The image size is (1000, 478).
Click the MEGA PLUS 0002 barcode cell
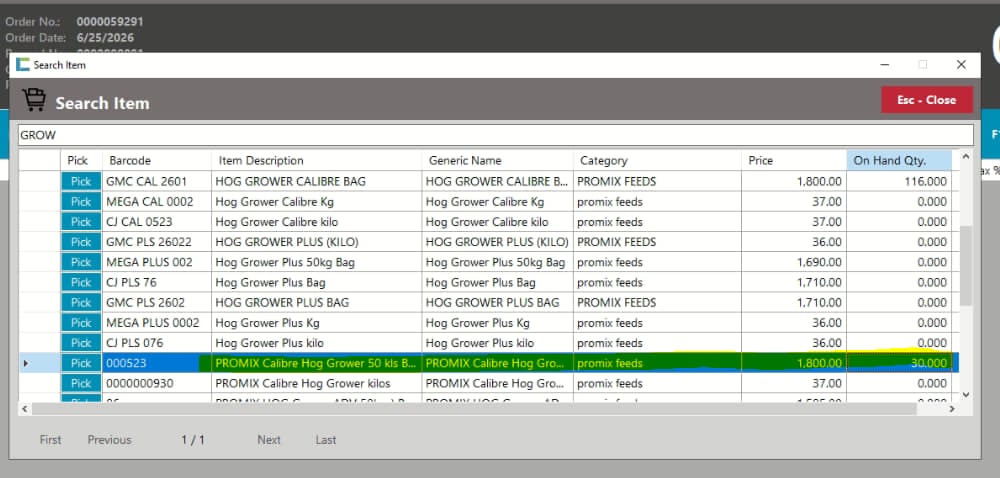point(157,323)
